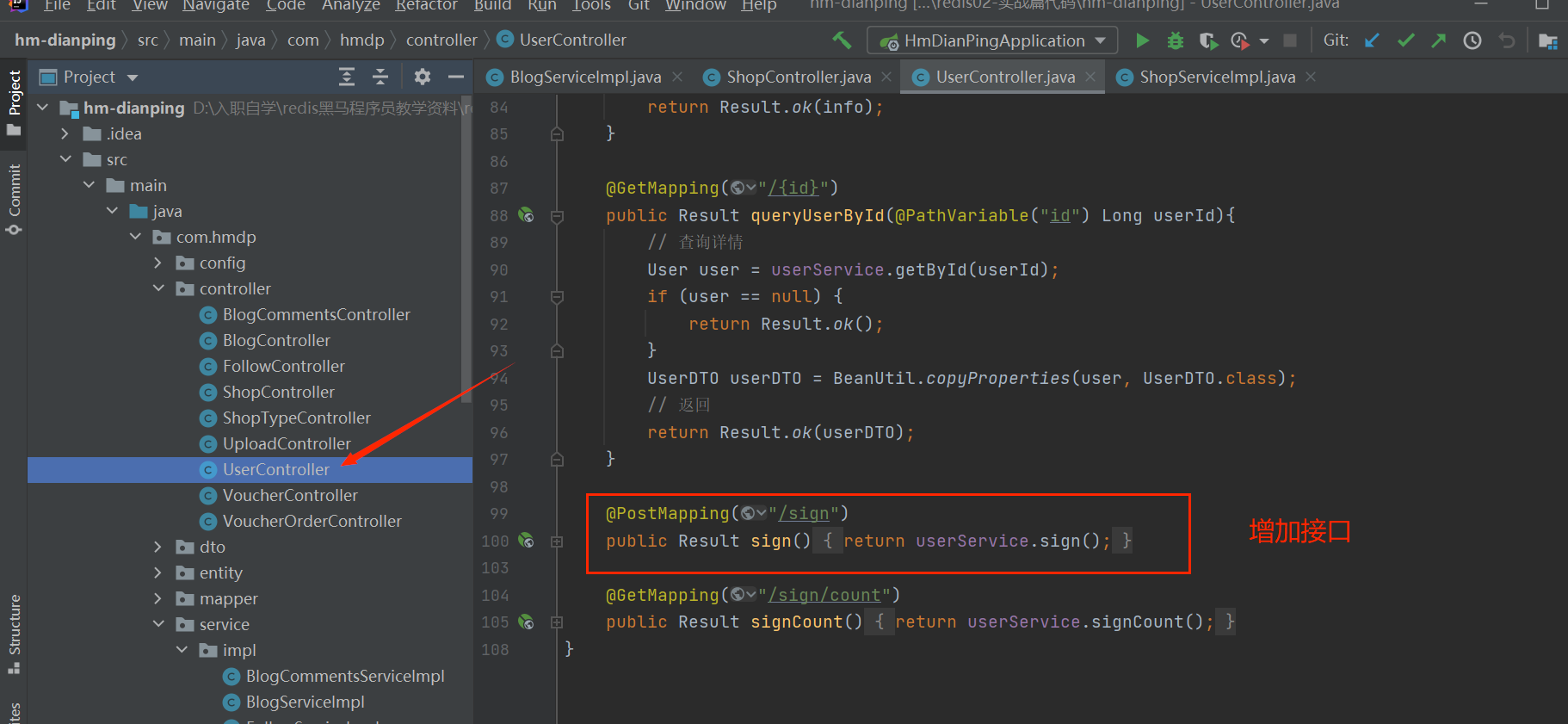Click the Rollback undo icon
The image size is (1568, 724).
point(1506,40)
